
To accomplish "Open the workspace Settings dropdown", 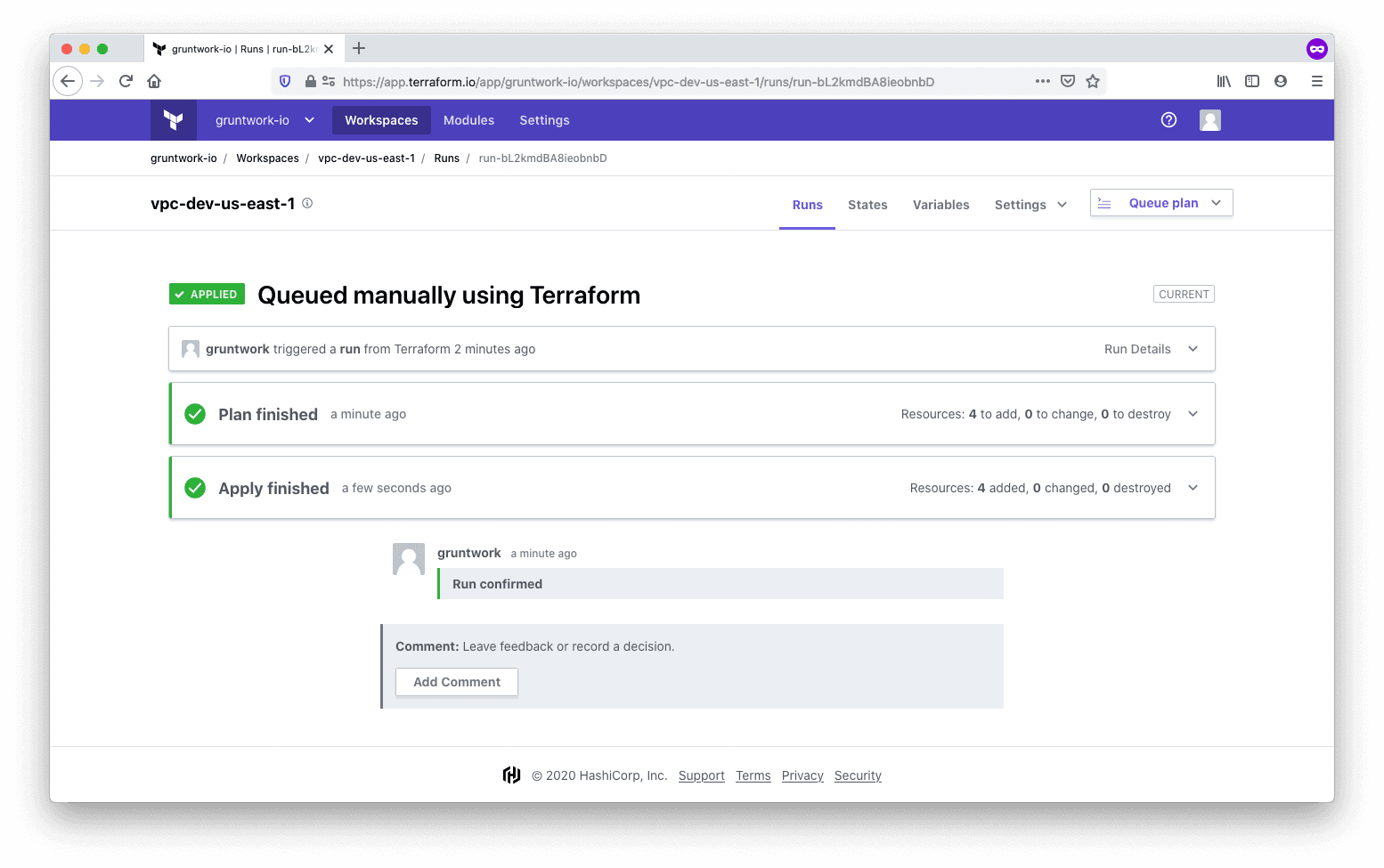I will pos(1030,205).
